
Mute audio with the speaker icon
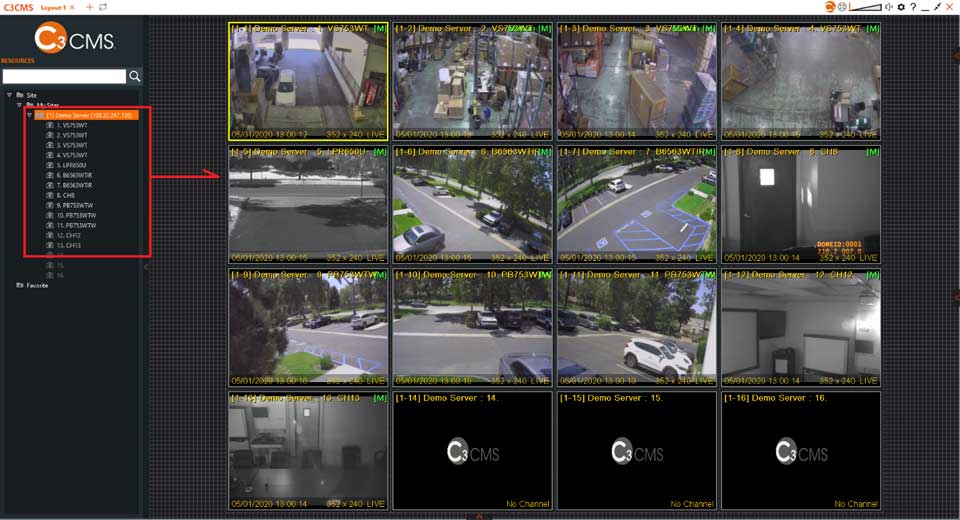click(888, 7)
